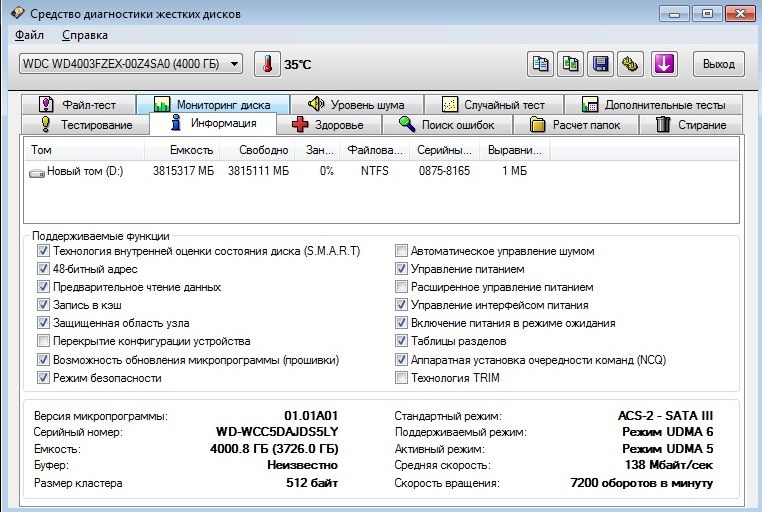Switch to the Стирание tab
Image resolution: width=762 pixels, height=512 pixels.
691,125
